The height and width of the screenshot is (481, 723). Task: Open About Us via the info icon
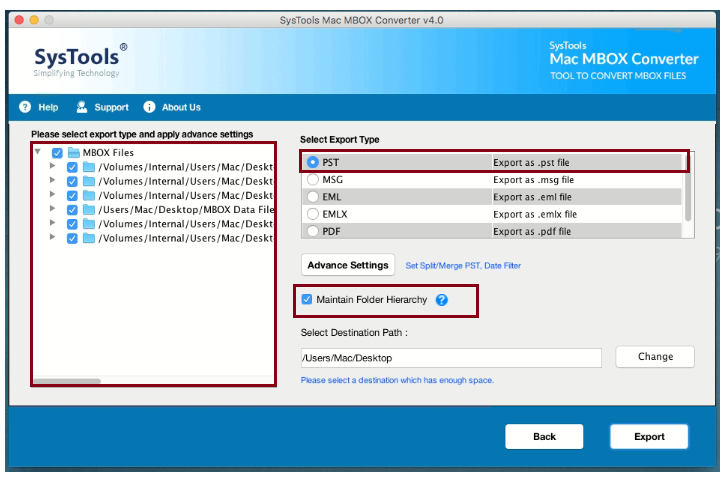[149, 107]
